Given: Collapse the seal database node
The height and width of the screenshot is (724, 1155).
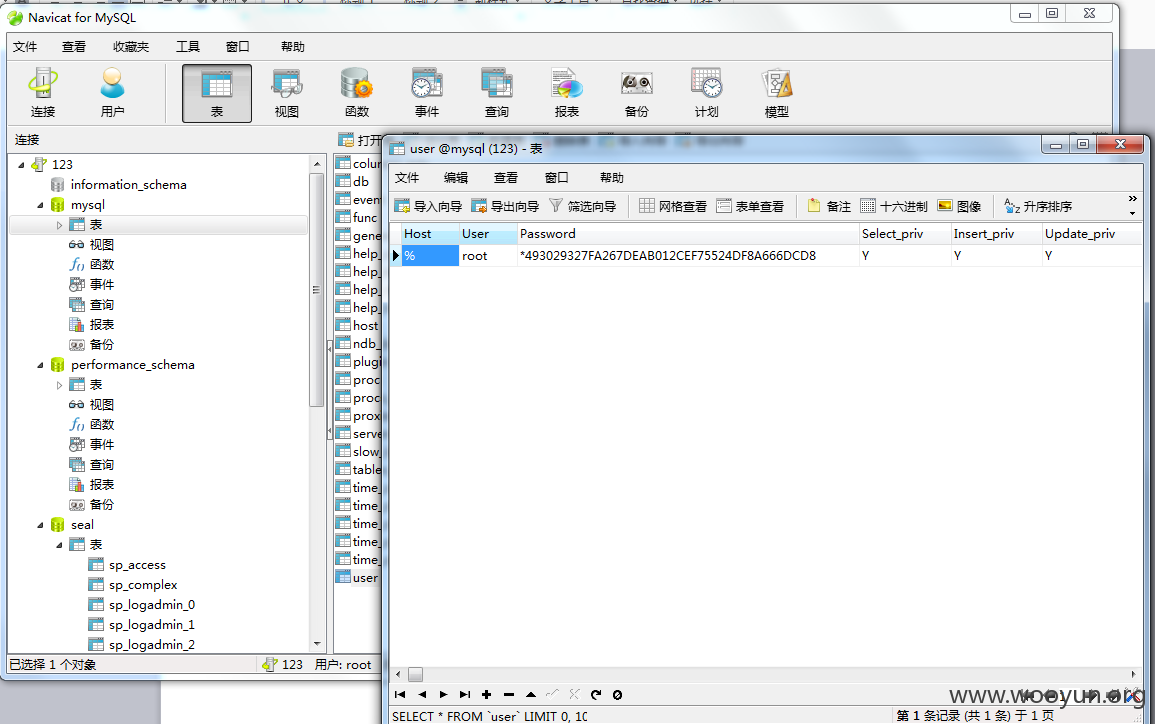Looking at the screenshot, I should 41,525.
